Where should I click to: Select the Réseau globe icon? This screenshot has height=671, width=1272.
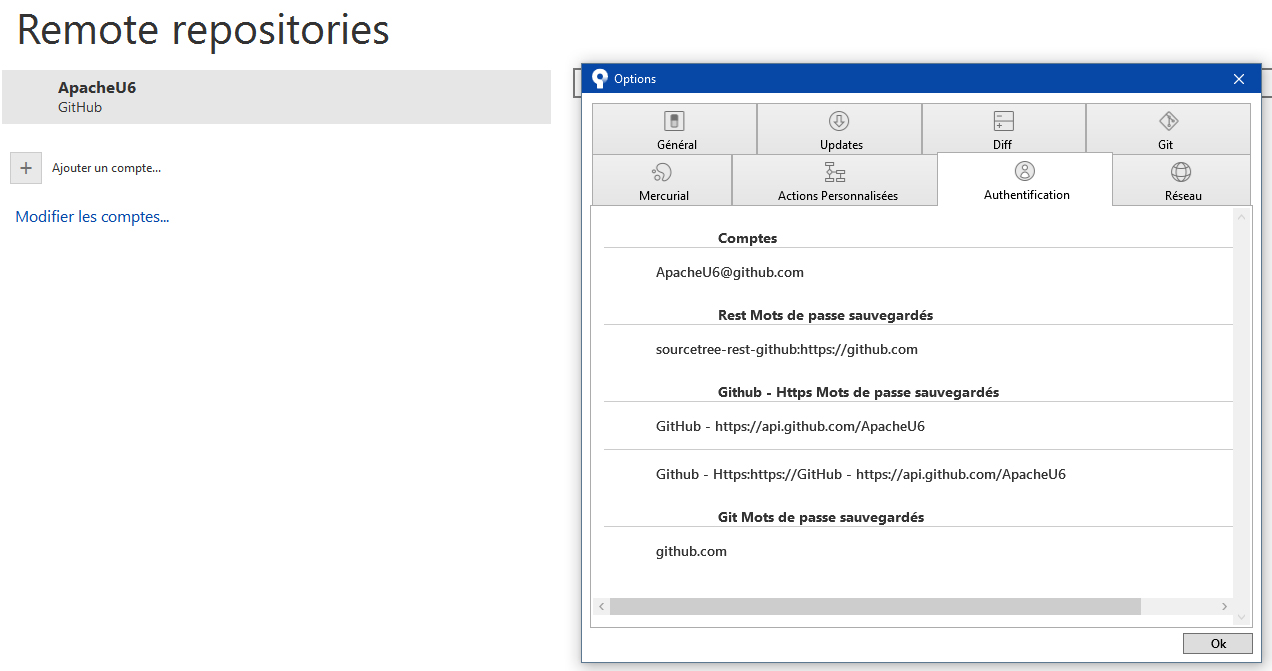[x=1181, y=172]
